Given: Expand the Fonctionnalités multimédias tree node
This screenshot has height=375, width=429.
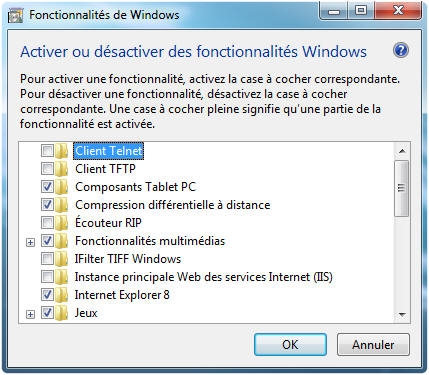Looking at the screenshot, I should click(x=30, y=242).
